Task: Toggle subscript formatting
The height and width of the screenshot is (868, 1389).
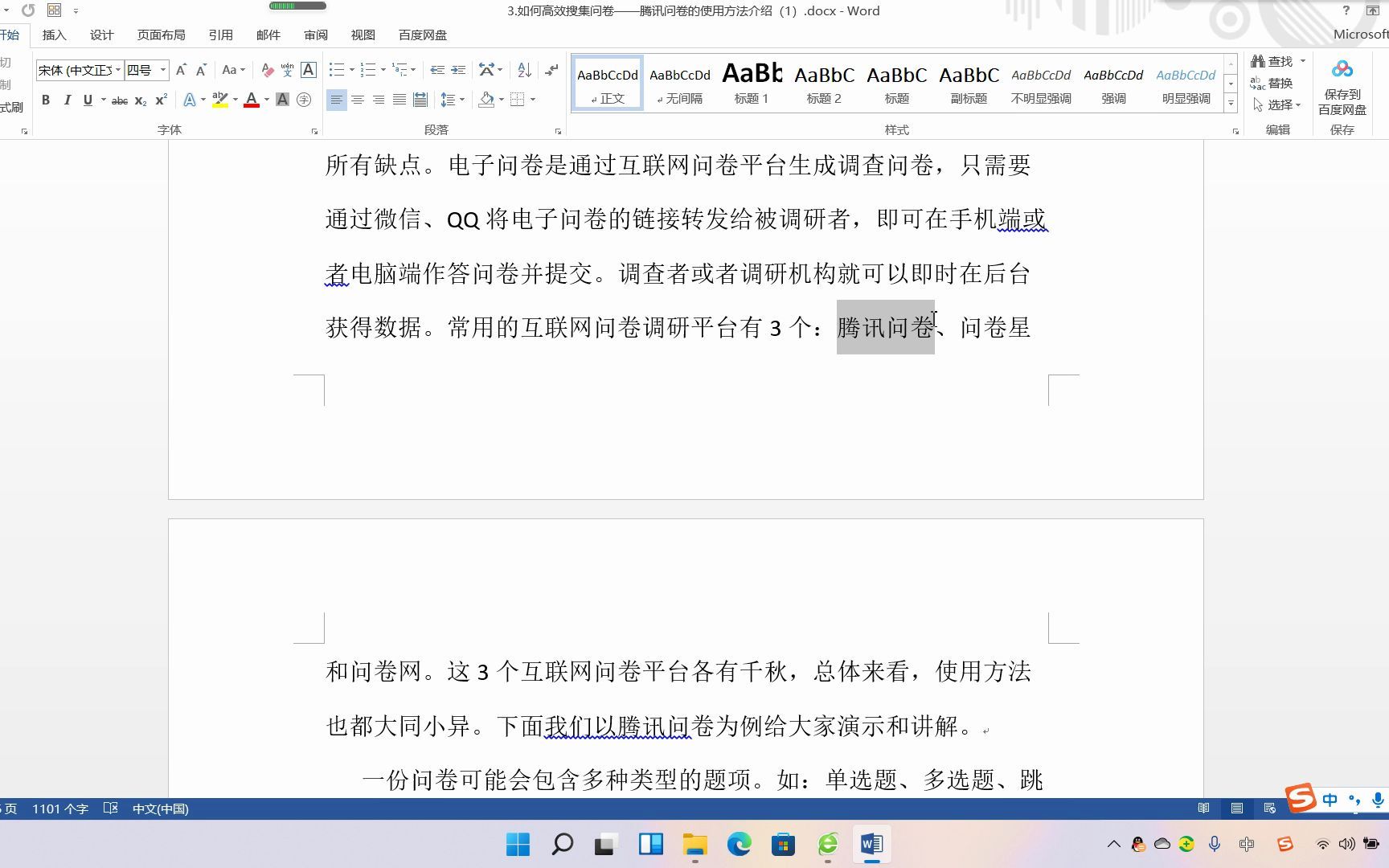Action: click(141, 100)
